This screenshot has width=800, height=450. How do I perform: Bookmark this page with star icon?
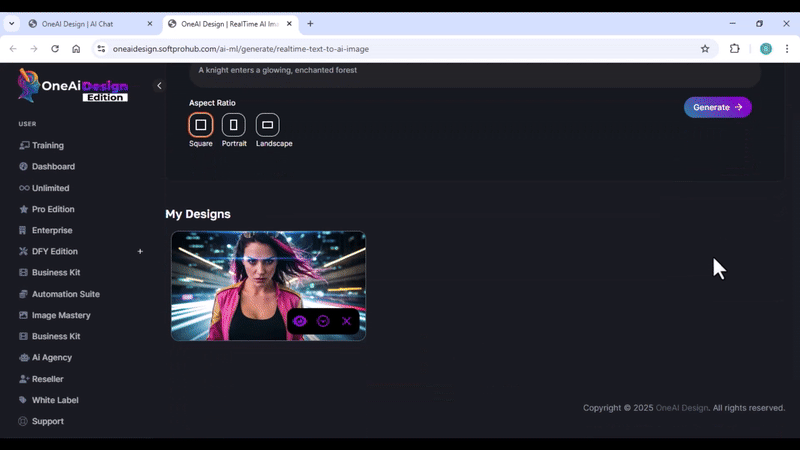[x=705, y=49]
